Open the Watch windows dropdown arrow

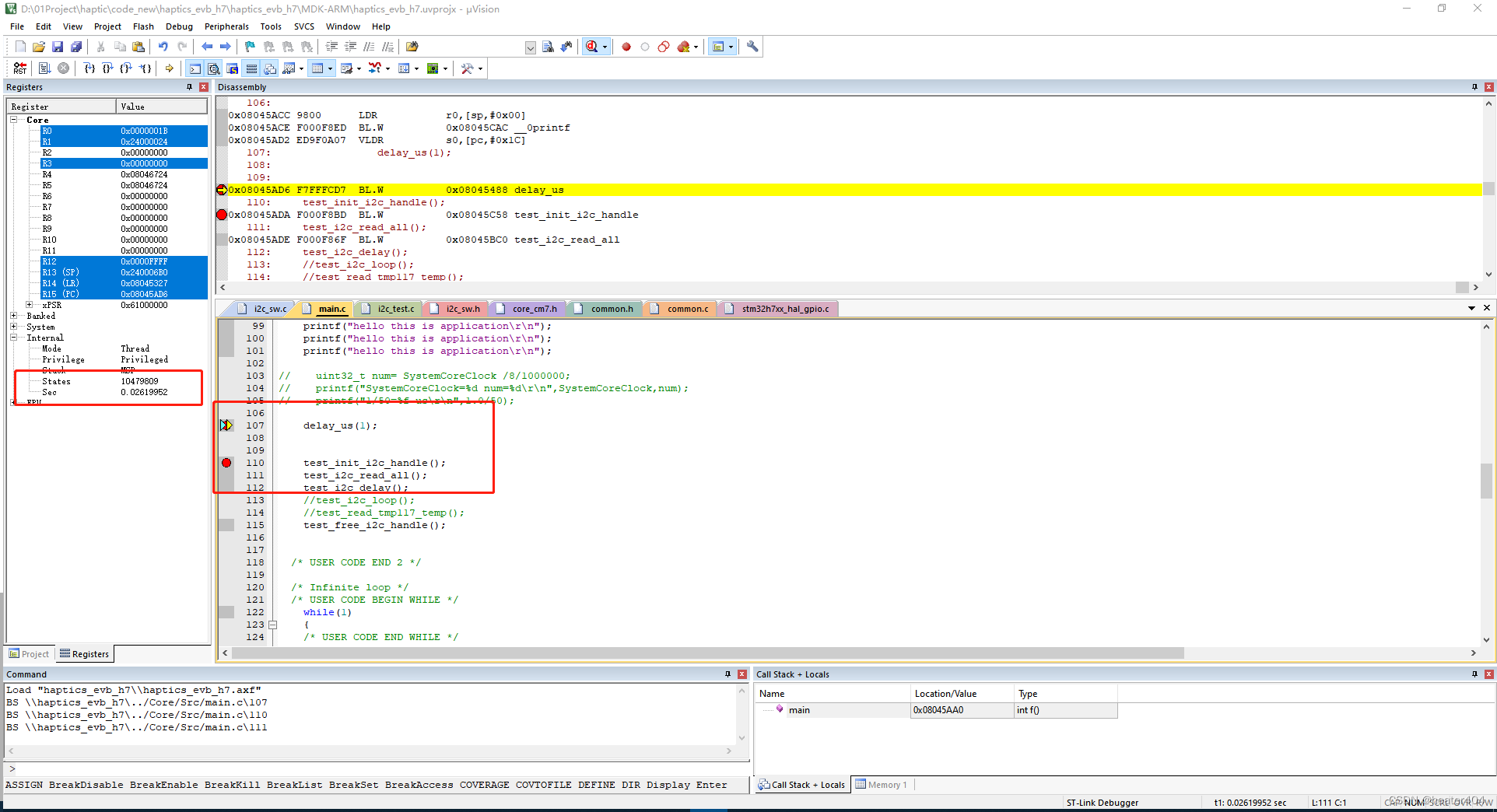302,68
